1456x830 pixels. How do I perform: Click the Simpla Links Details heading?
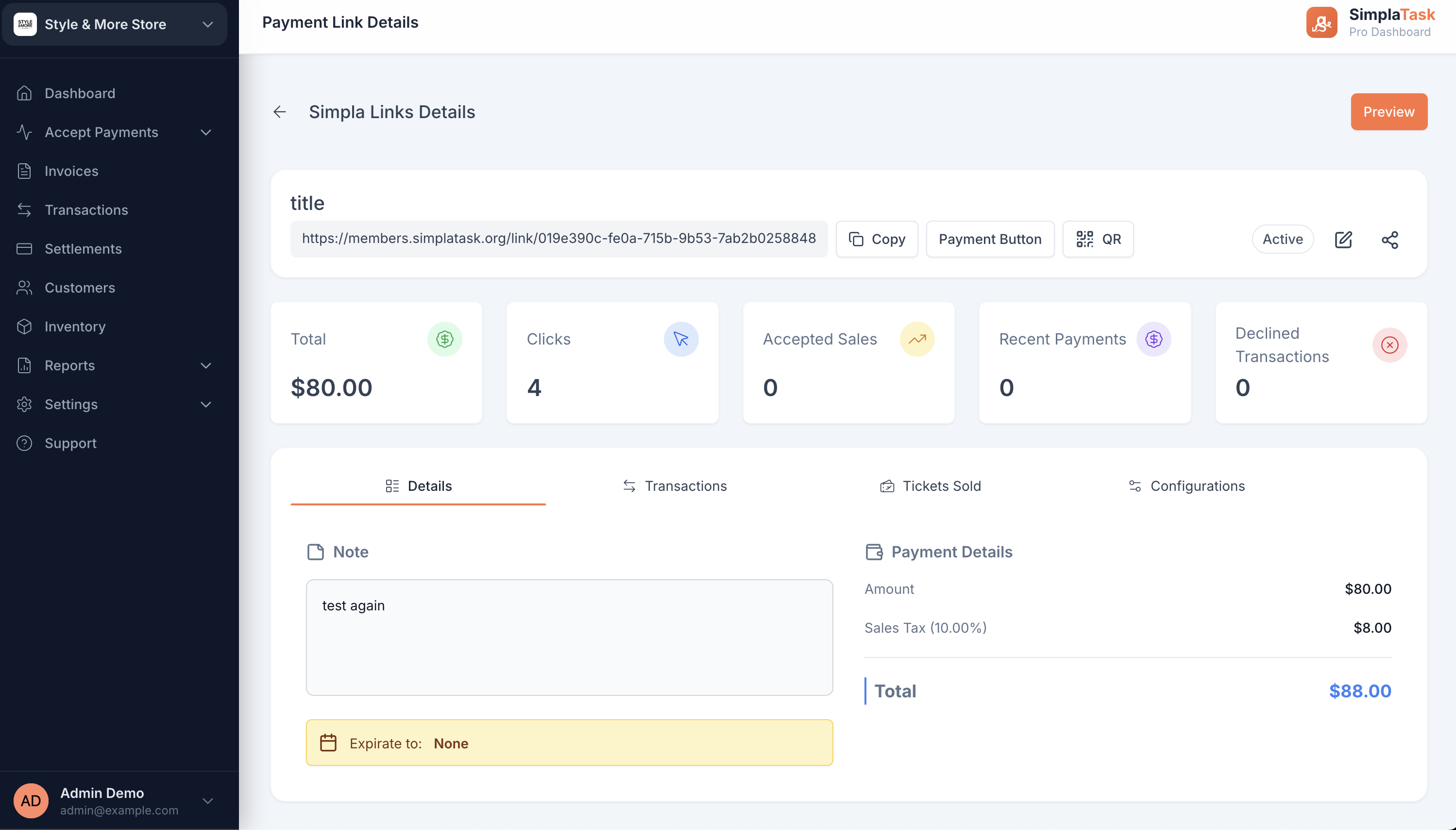[392, 112]
